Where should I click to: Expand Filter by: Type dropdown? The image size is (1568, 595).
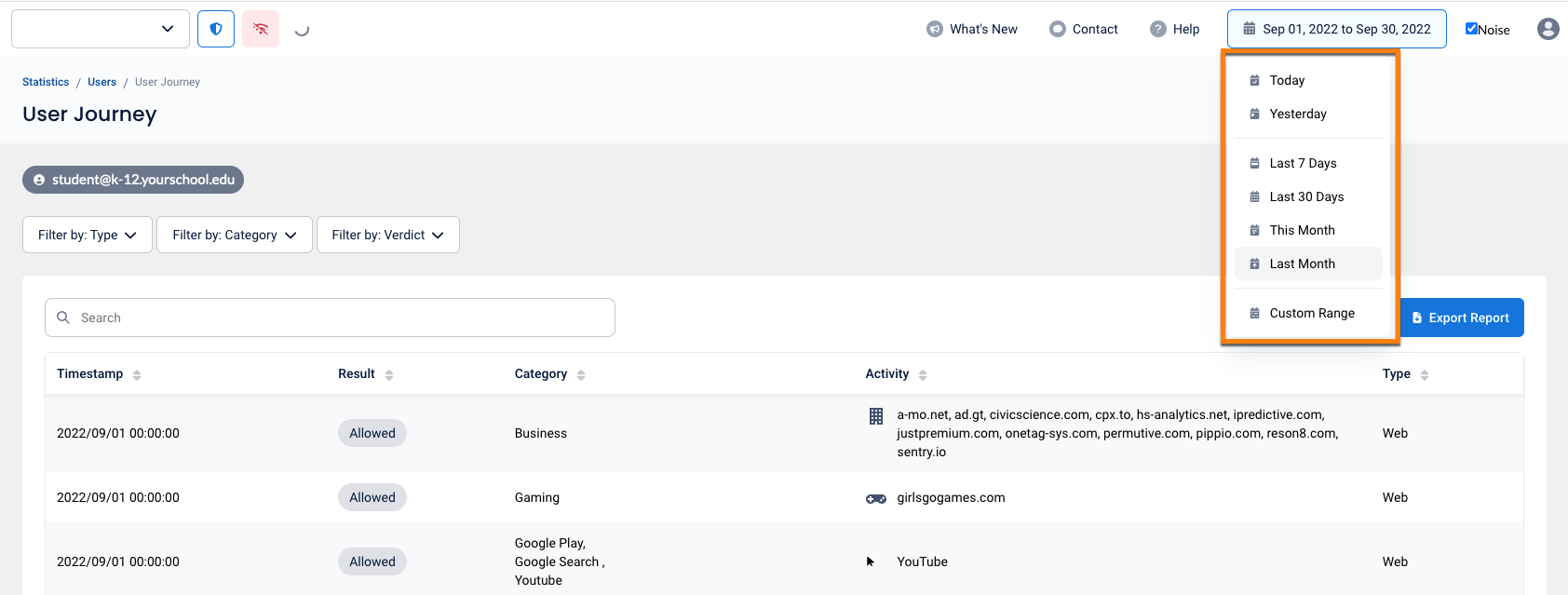pos(88,235)
